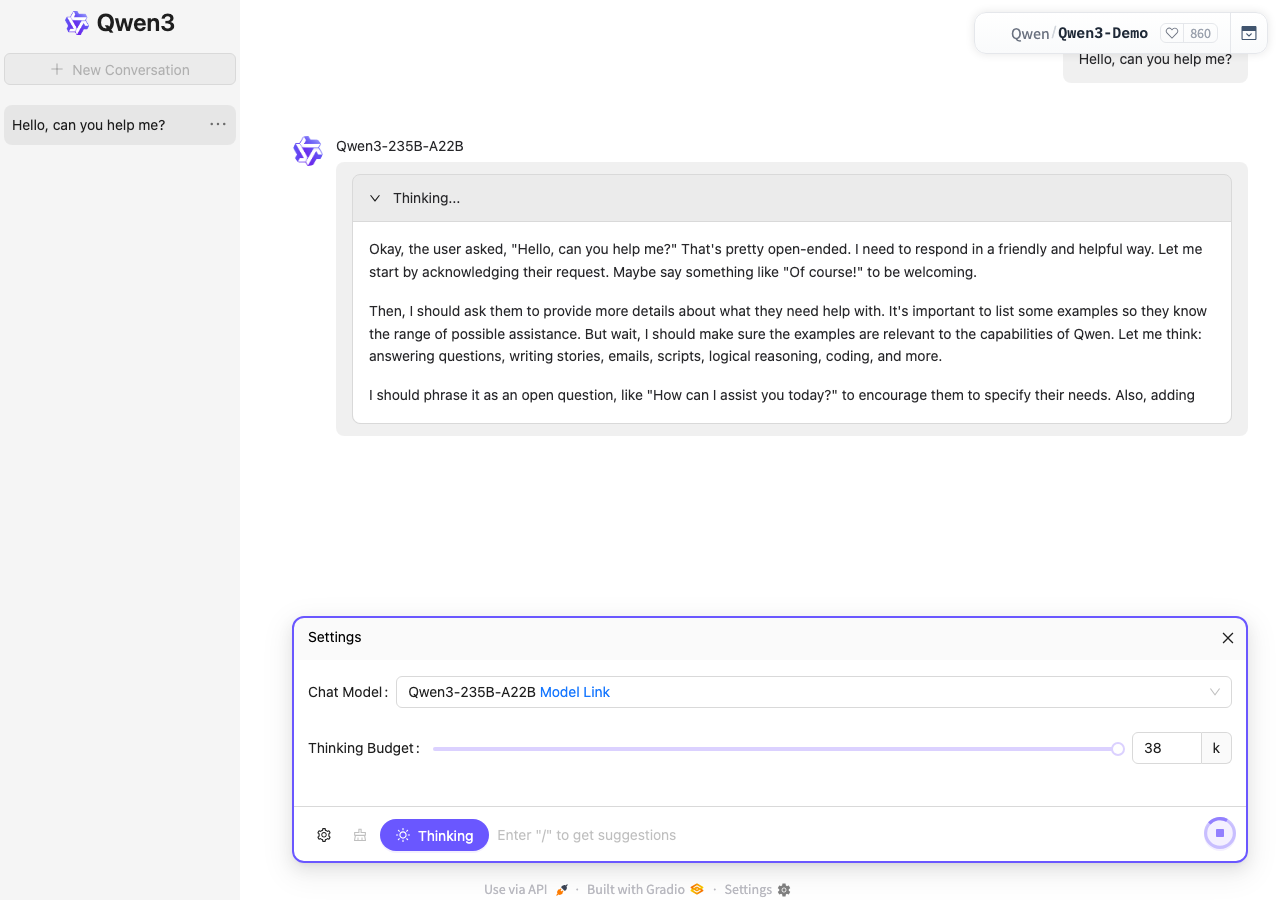Viewport: 1280px width, 900px height.
Task: Click the Qwen3-235B-A22B assistant avatar
Action: [x=308, y=151]
